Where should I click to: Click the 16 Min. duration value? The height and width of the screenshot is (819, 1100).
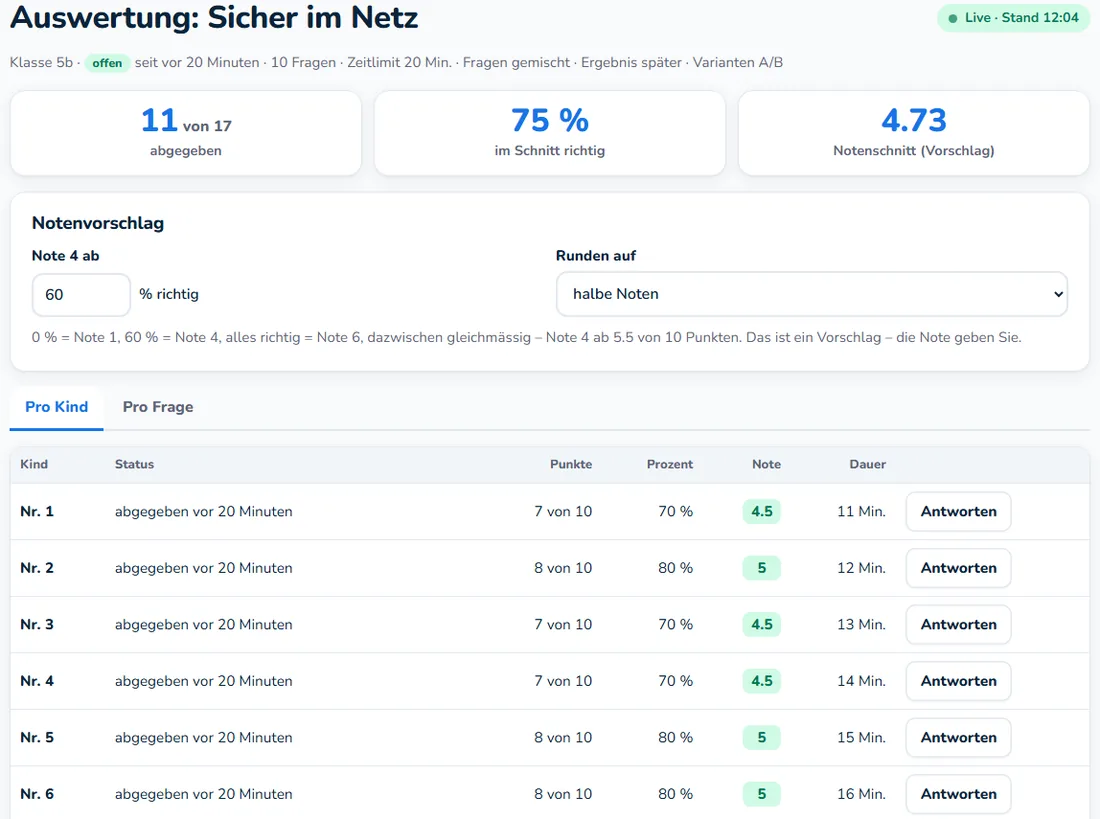861,794
